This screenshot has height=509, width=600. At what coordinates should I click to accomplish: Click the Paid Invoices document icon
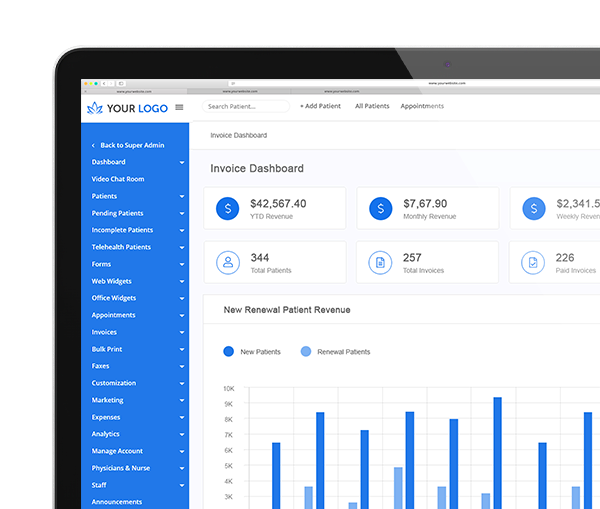coord(534,263)
